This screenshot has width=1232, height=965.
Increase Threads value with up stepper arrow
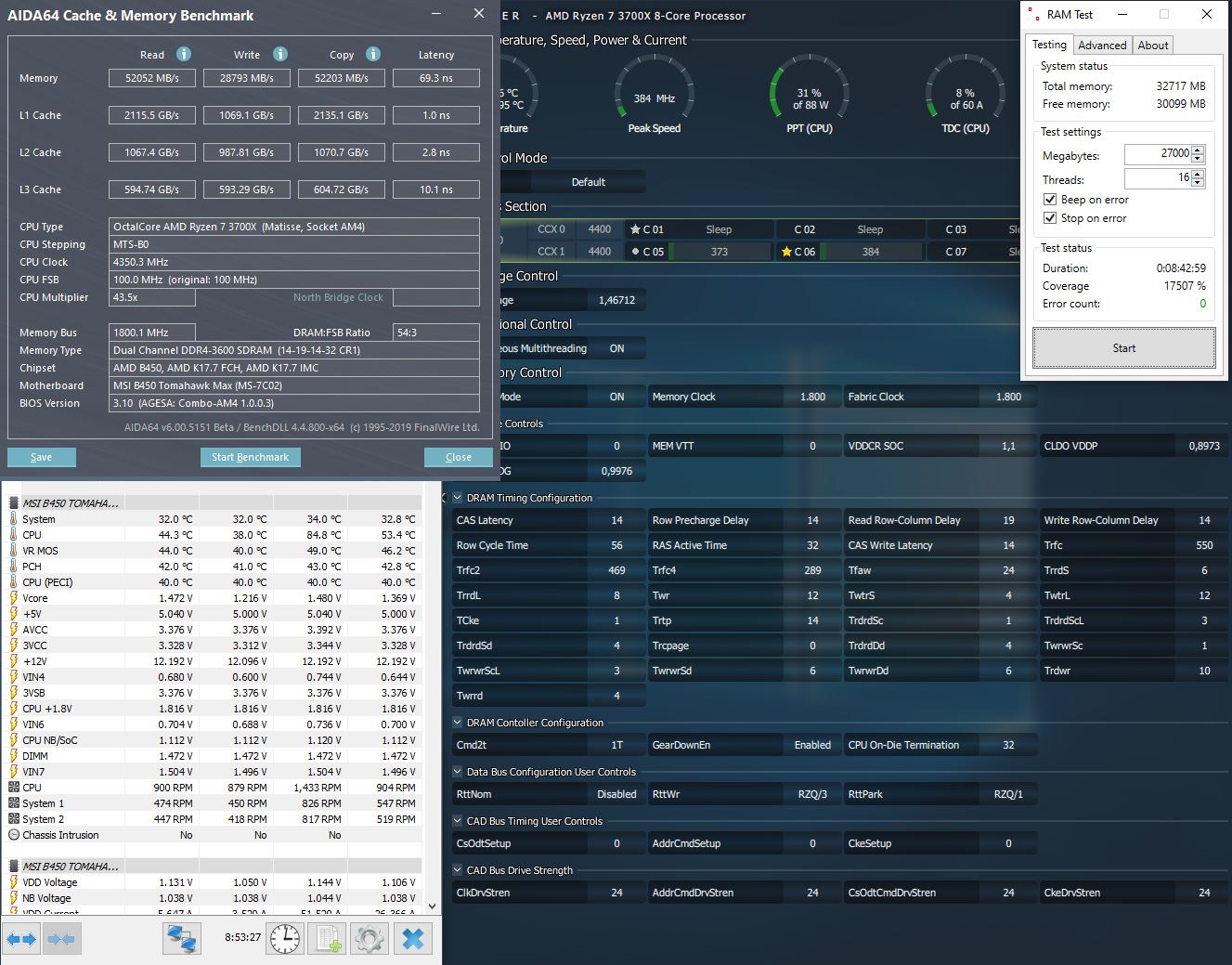(x=1198, y=175)
